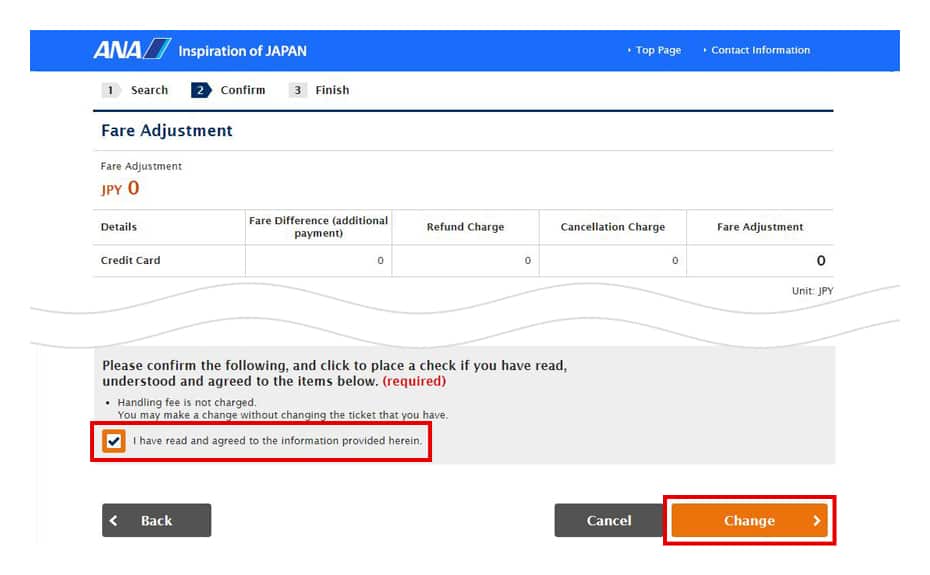Click the step 1 number badge
The image size is (930, 575).
pyautogui.click(x=111, y=90)
